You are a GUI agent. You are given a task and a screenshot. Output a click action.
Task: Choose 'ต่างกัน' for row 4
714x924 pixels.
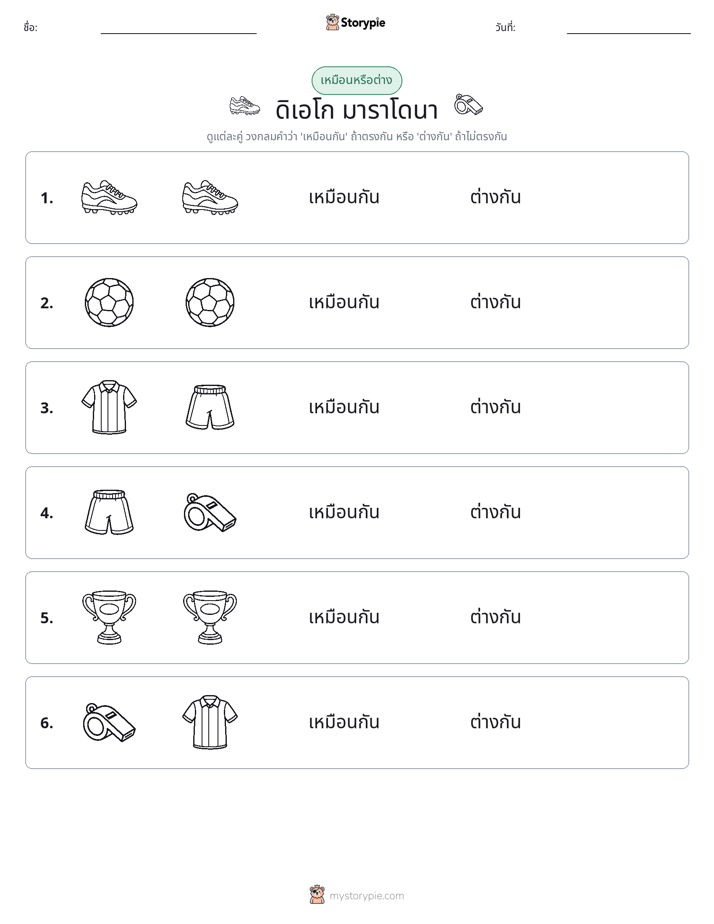(495, 512)
